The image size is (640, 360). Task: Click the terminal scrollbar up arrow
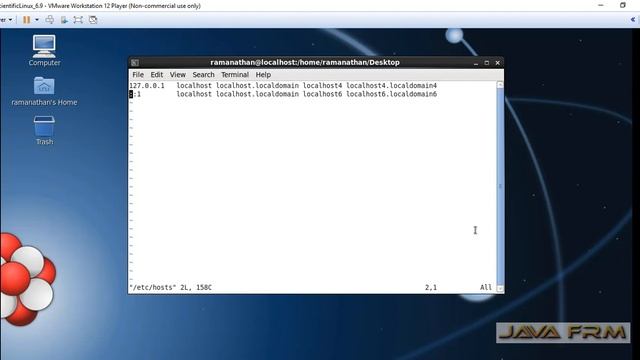click(x=500, y=84)
